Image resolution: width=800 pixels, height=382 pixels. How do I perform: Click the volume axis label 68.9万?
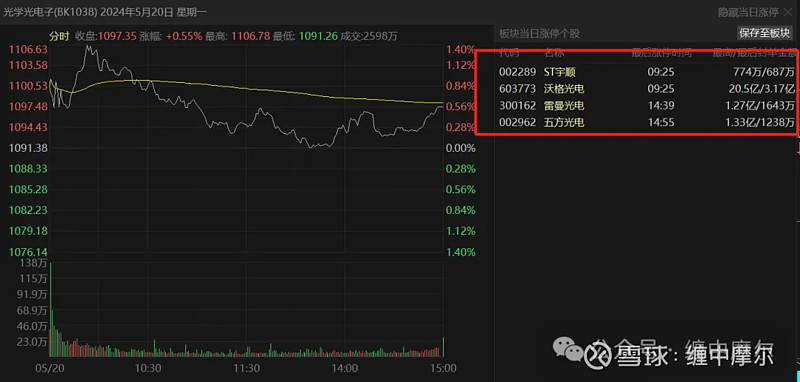click(x=32, y=310)
